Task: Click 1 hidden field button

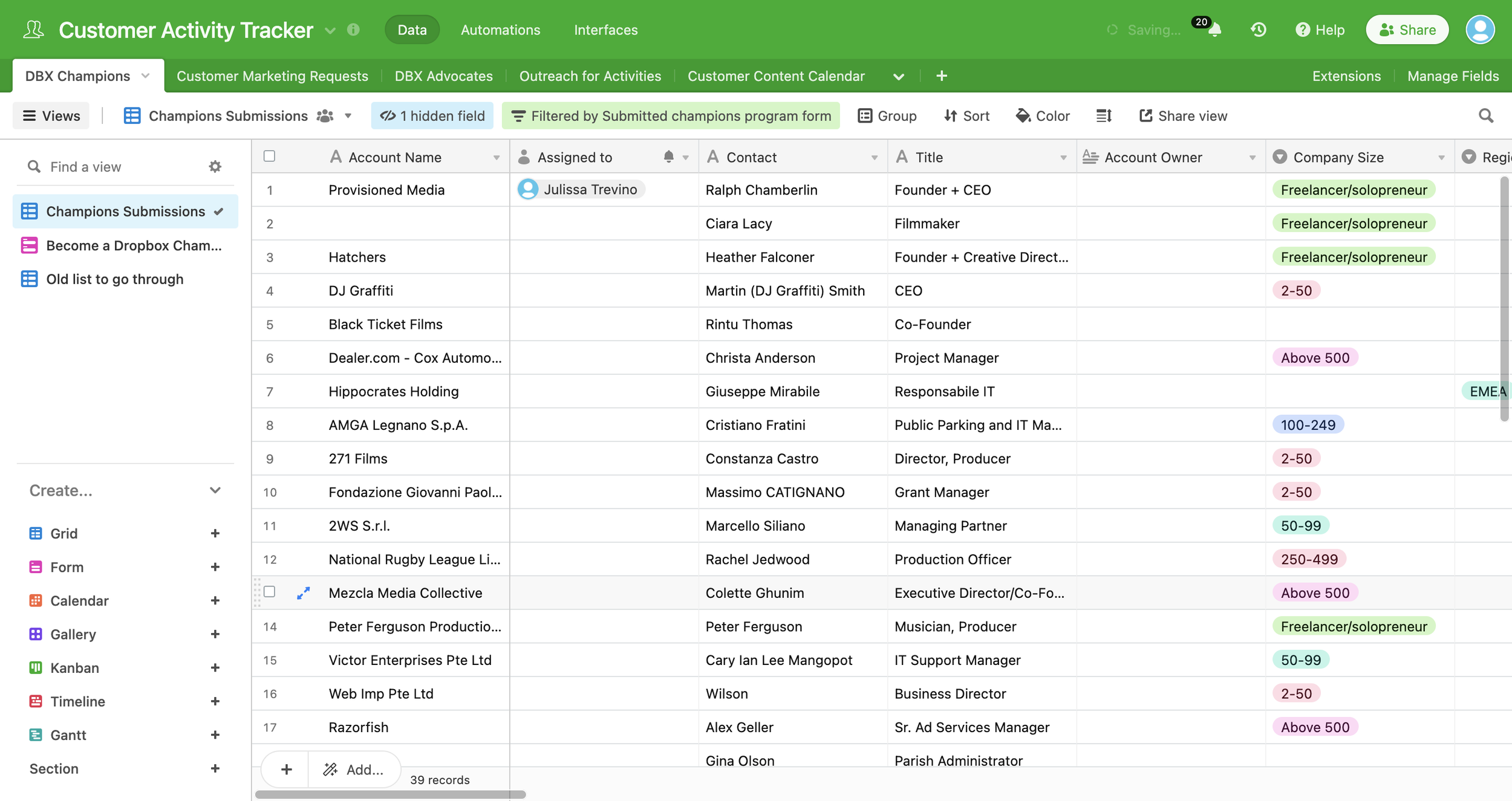Action: [432, 115]
